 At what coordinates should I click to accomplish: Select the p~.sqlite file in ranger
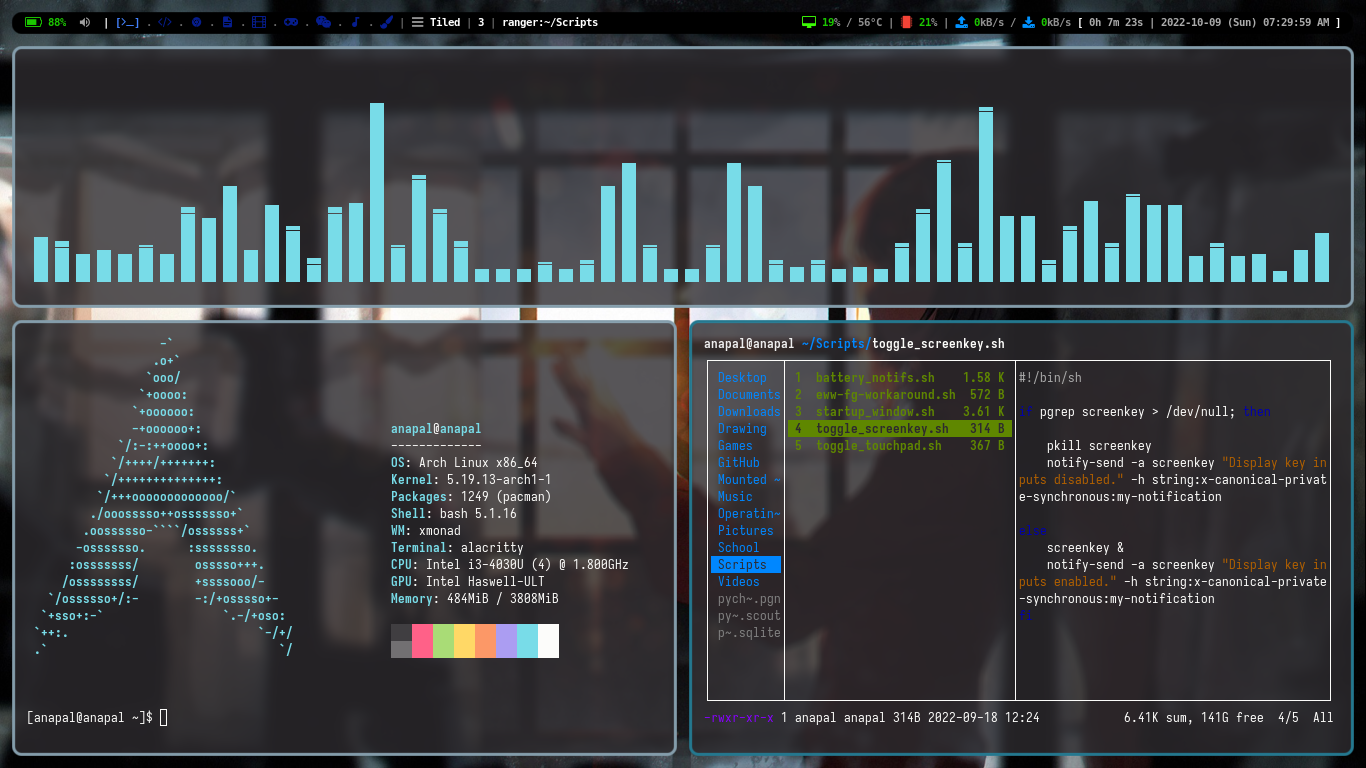coord(749,632)
